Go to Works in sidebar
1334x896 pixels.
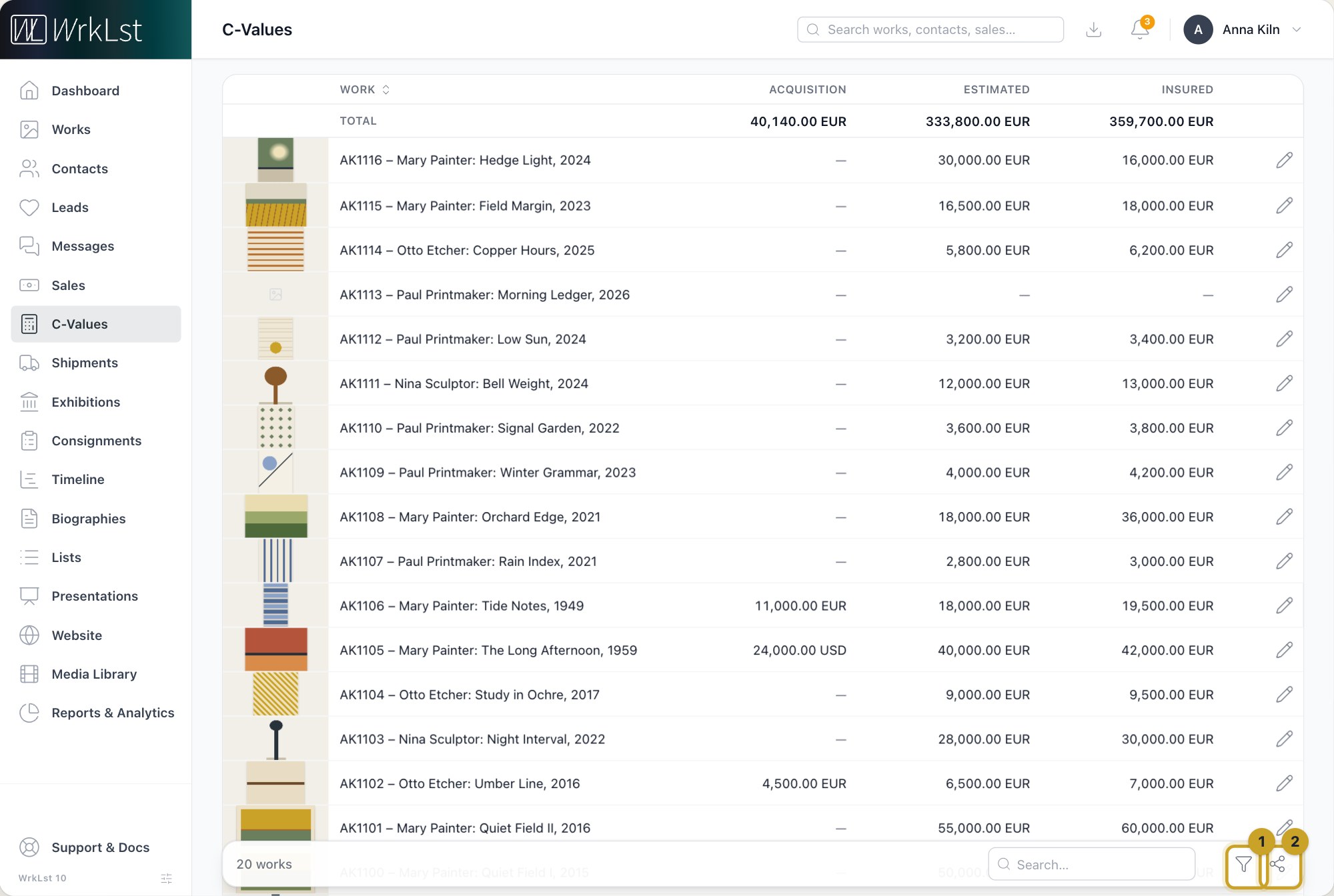pos(95,129)
